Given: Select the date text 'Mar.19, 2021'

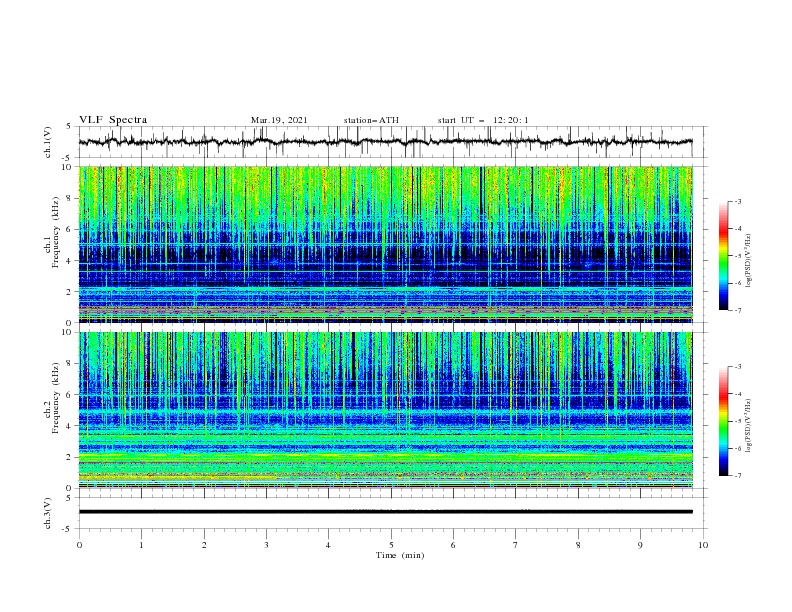Looking at the screenshot, I should coord(279,120).
